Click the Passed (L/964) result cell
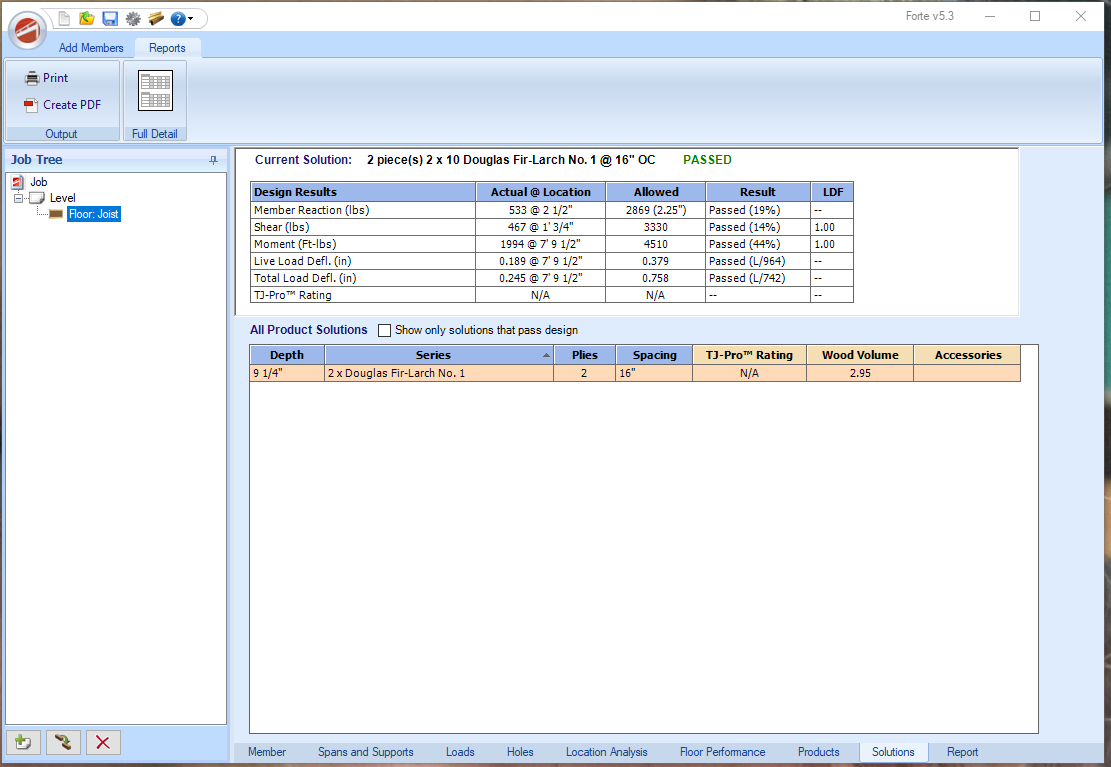The image size is (1111, 767). tap(758, 261)
